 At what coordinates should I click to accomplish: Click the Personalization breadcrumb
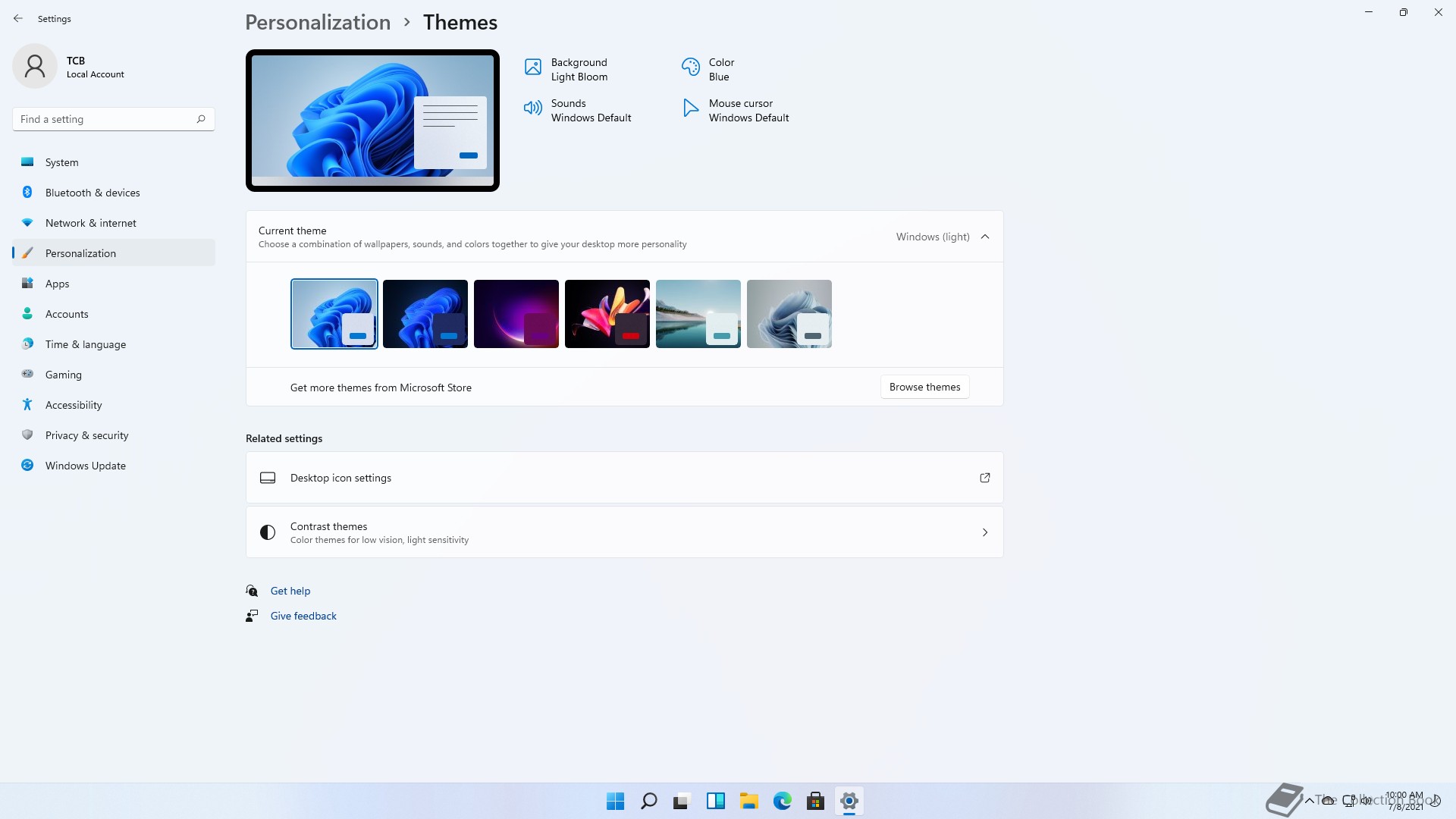pyautogui.click(x=318, y=22)
